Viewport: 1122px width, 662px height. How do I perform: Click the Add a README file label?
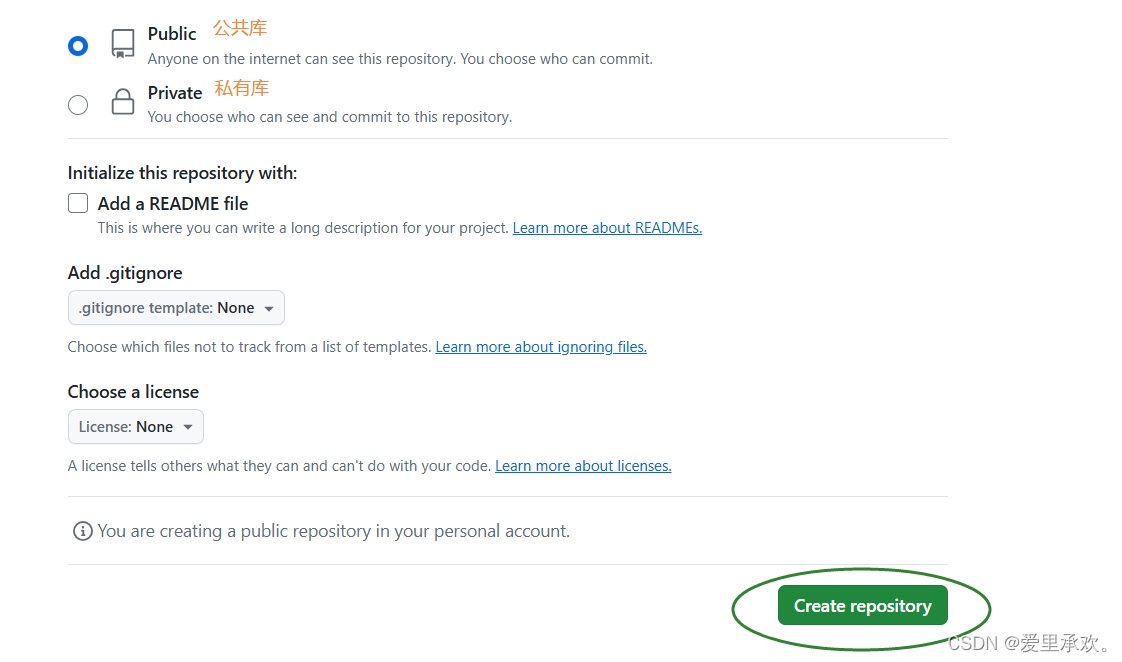point(173,204)
